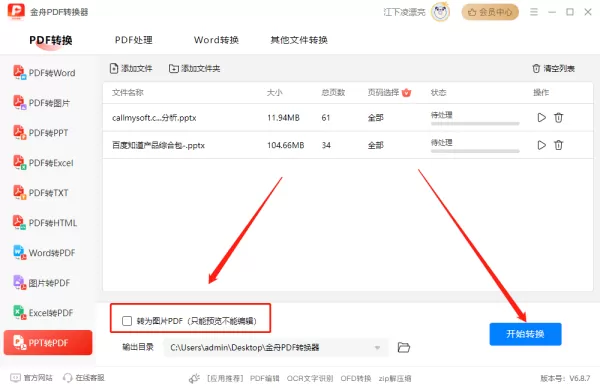Click the output directory path field
Screen dimensions: 600x390
276,348
